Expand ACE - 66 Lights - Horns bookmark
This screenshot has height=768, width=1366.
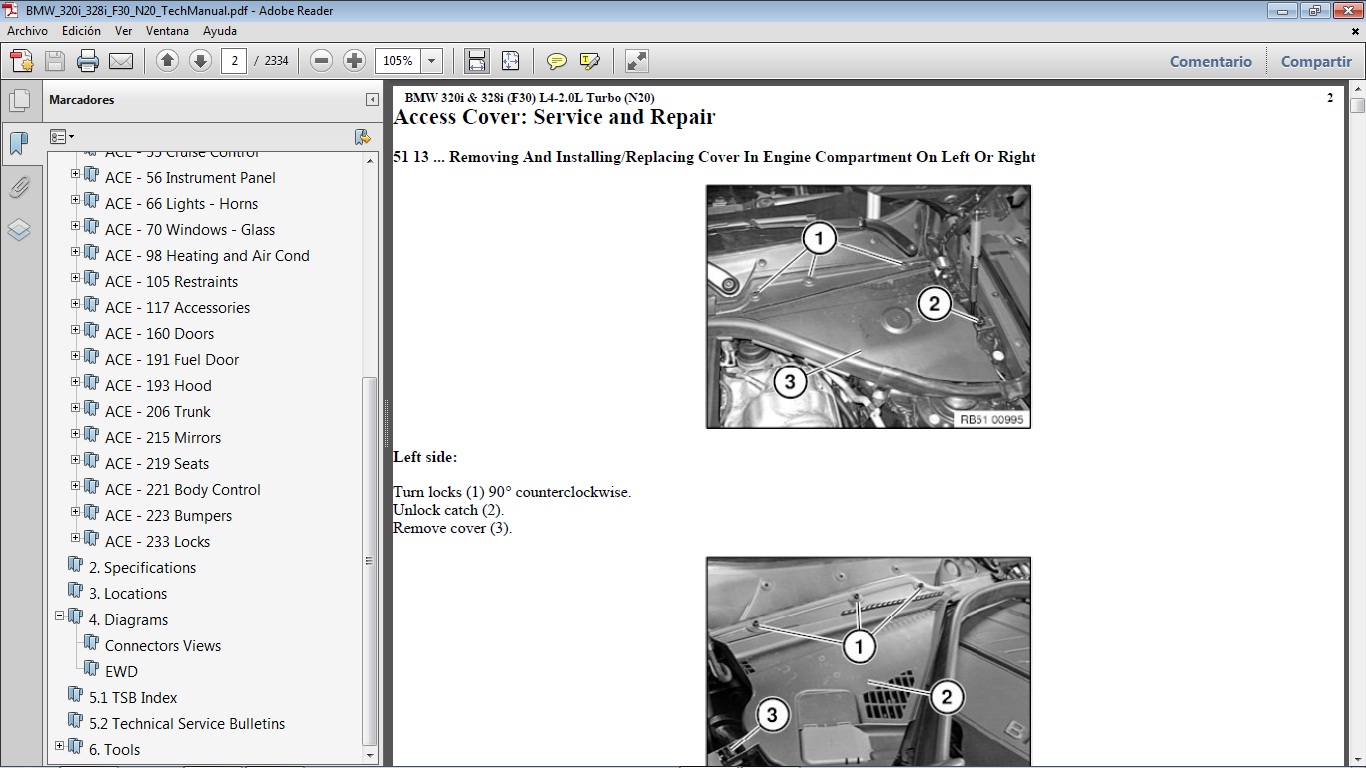(x=75, y=200)
